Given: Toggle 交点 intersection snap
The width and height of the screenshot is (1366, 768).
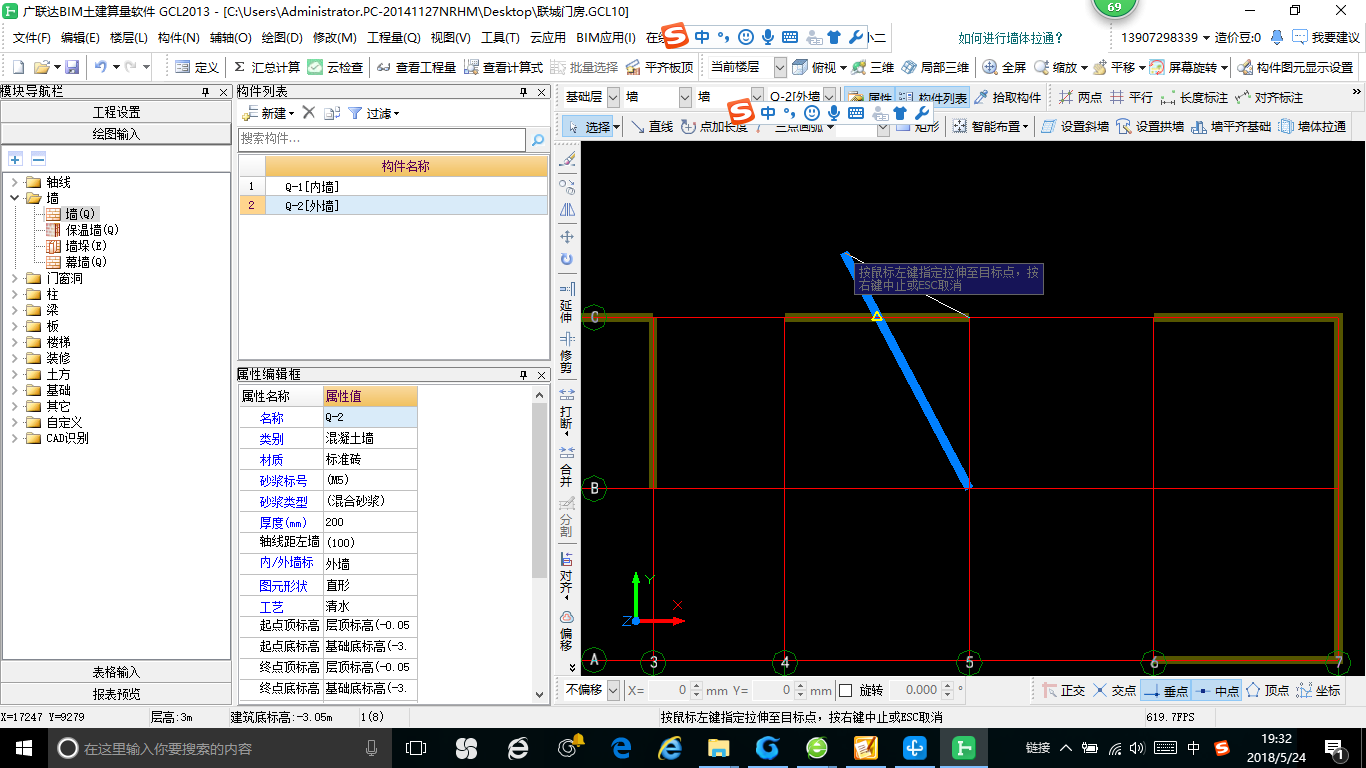Looking at the screenshot, I should point(1115,690).
